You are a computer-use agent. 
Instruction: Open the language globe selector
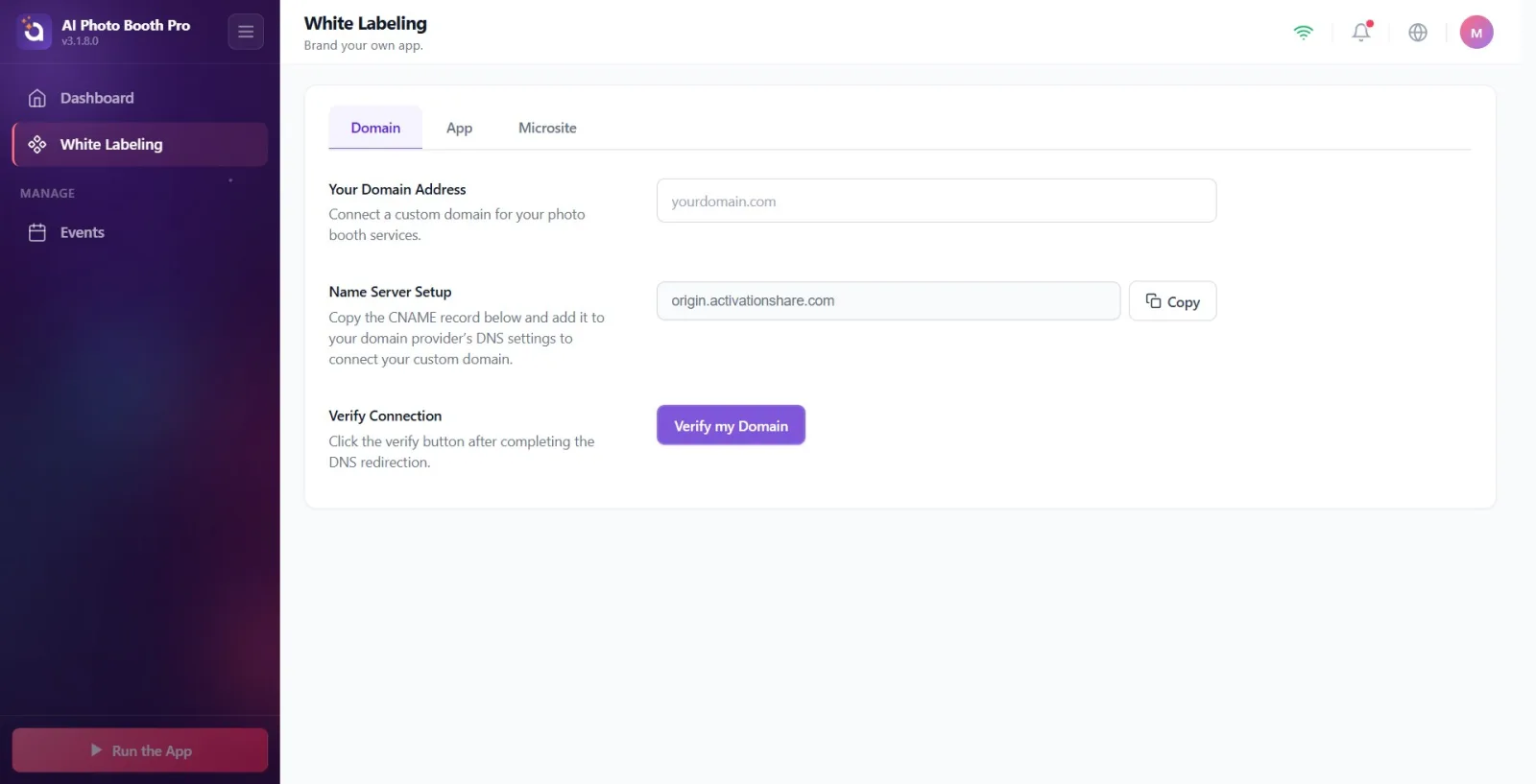[1418, 33]
